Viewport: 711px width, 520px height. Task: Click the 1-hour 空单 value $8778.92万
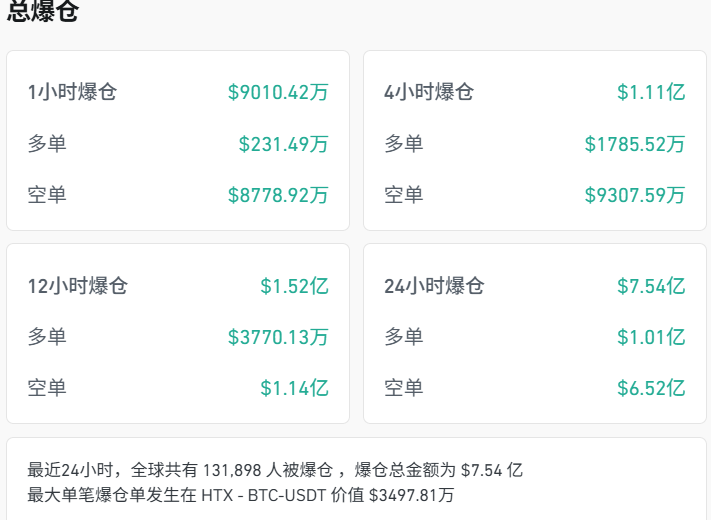(278, 195)
